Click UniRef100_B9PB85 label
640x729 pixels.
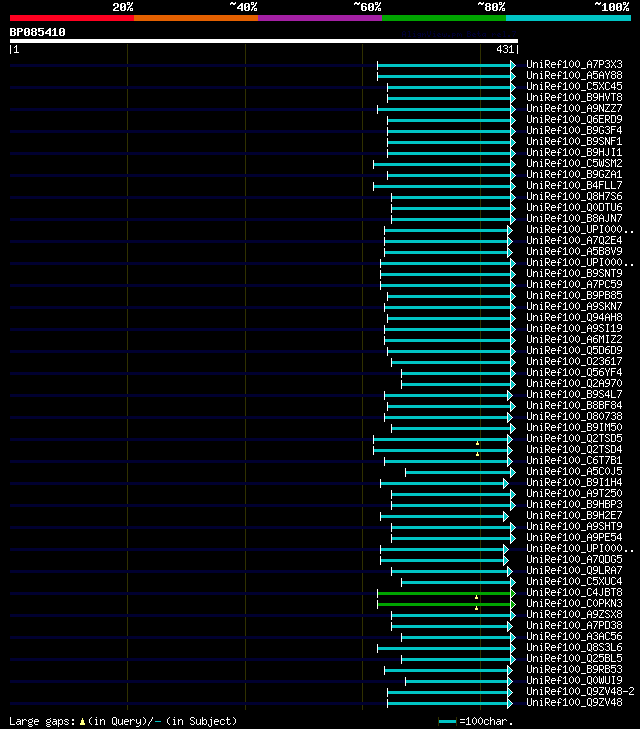point(574,296)
